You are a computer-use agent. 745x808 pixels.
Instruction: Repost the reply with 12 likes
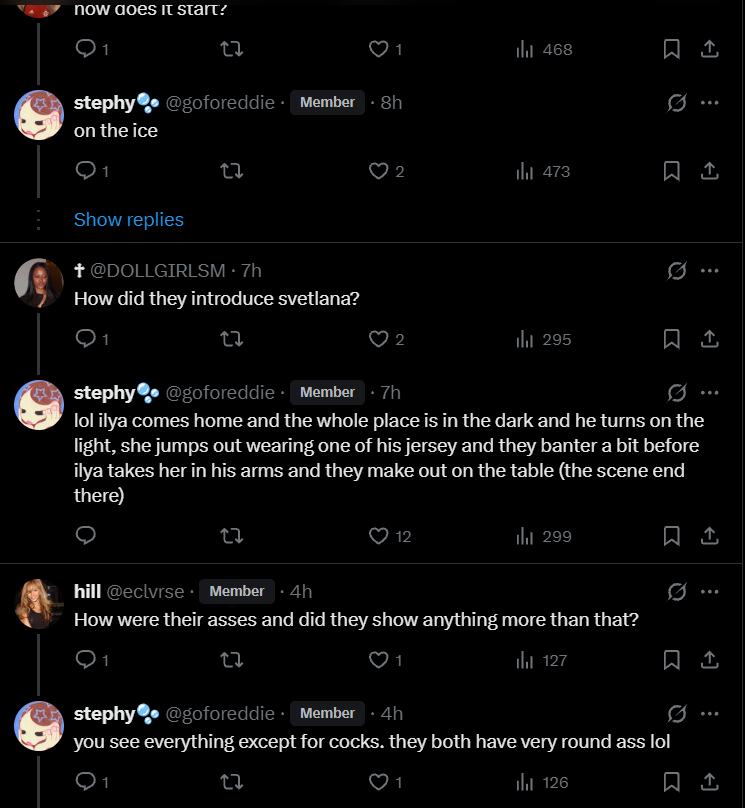[x=232, y=537]
